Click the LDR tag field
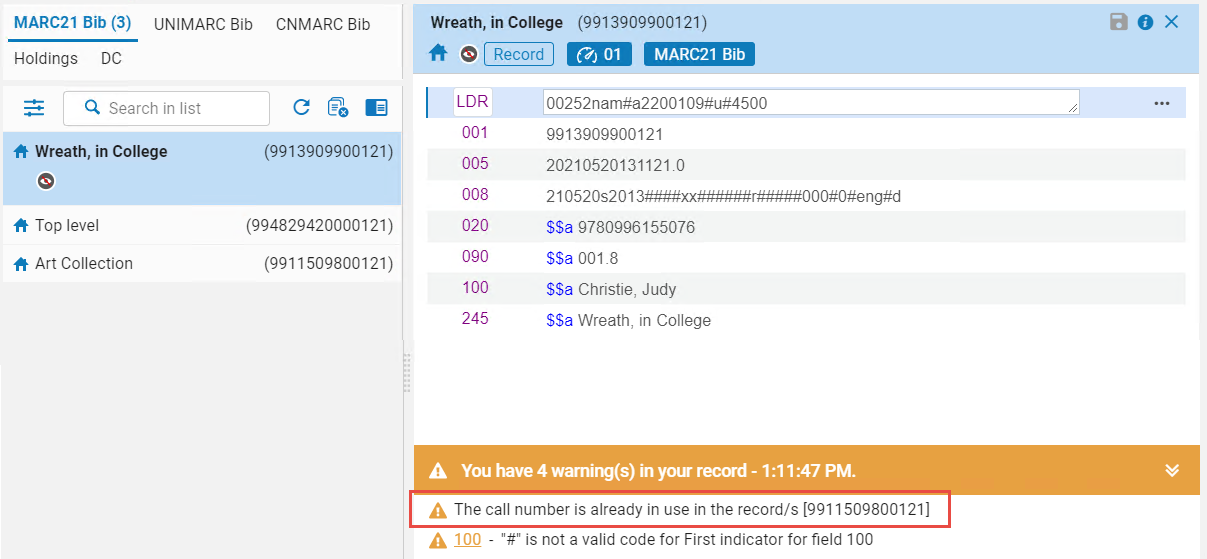This screenshot has height=559, width=1207. (472, 102)
